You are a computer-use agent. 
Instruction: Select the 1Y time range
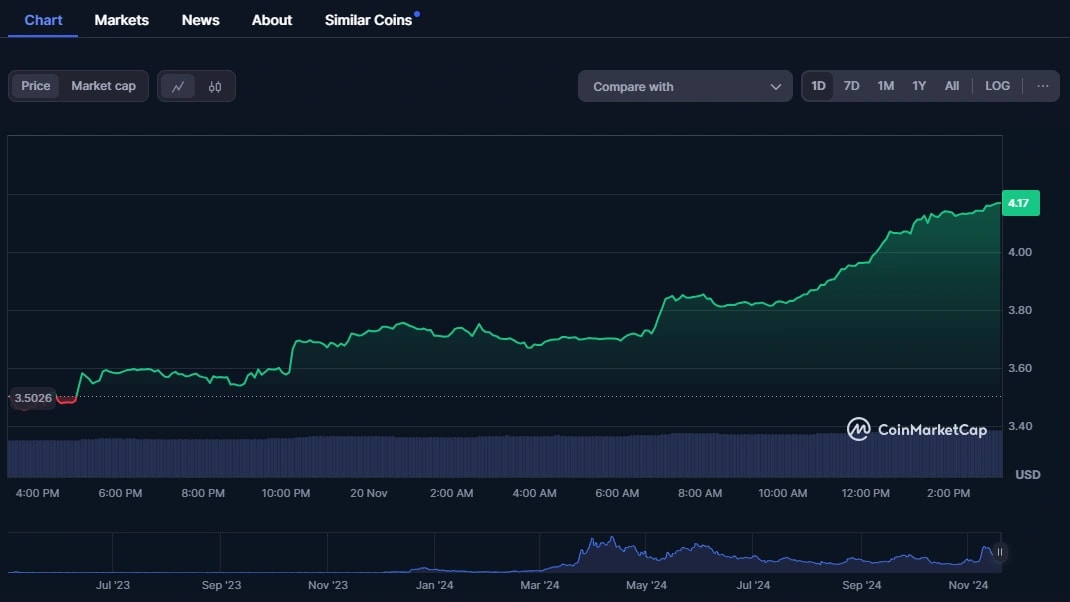pos(918,86)
